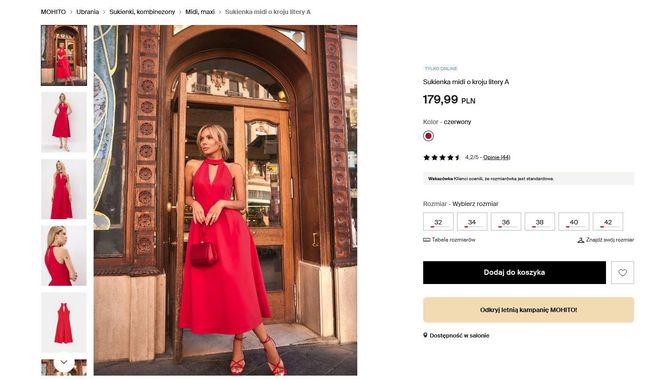
Task: Choose size 38 option
Action: [x=540, y=222]
